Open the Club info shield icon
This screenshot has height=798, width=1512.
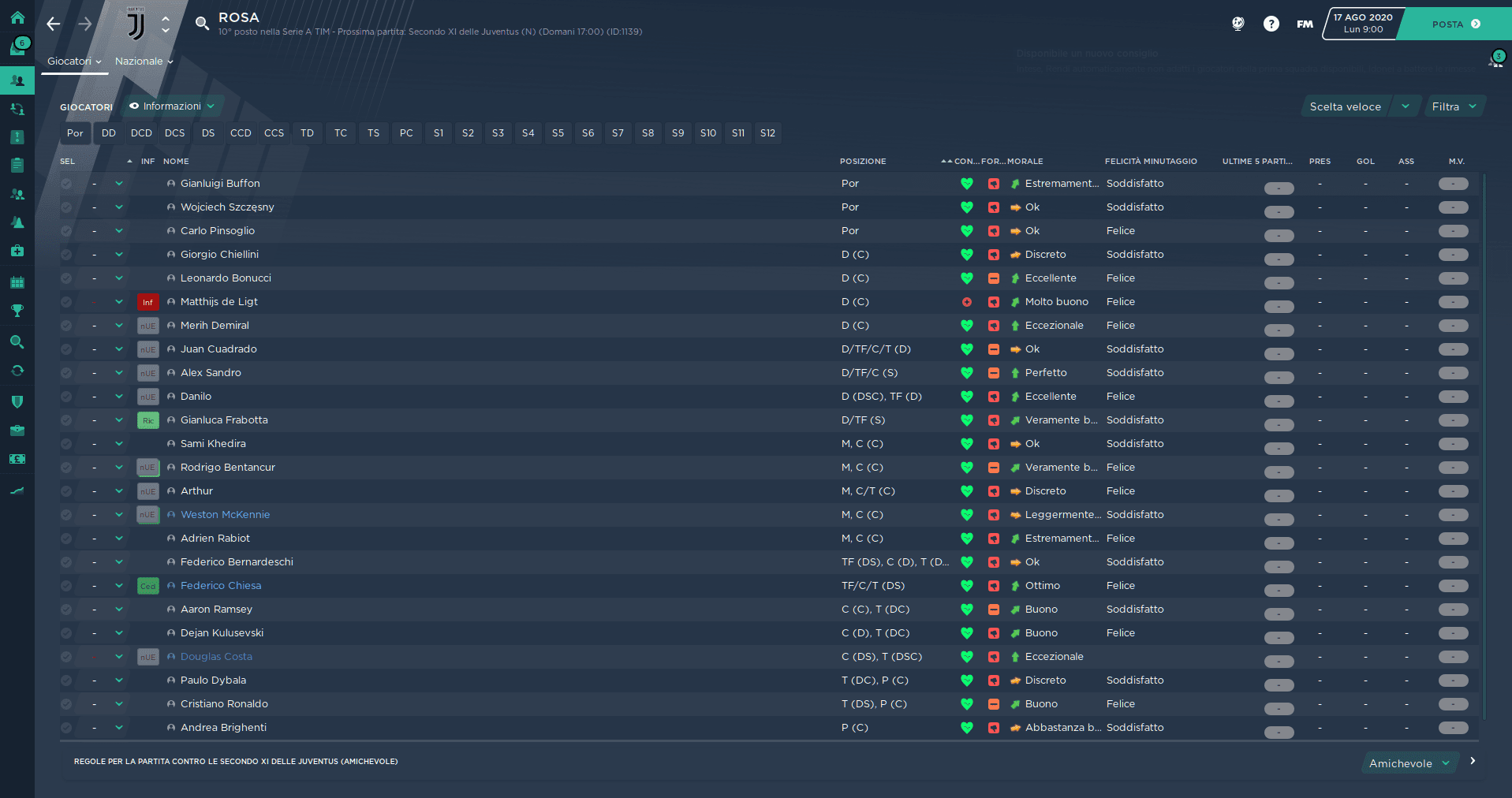click(17, 401)
